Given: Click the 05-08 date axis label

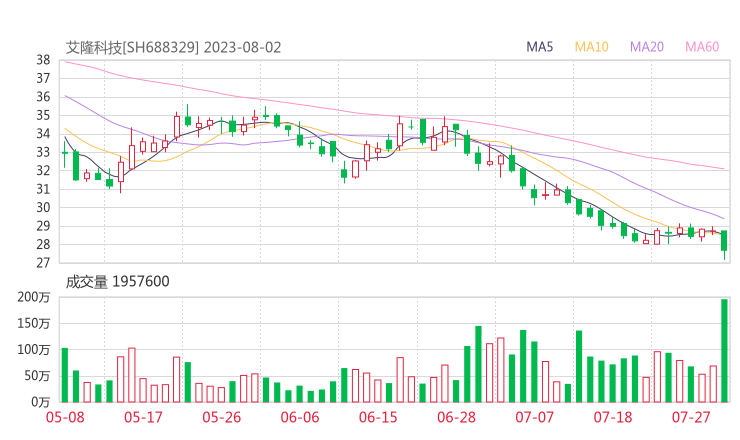Looking at the screenshot, I should [x=65, y=417].
